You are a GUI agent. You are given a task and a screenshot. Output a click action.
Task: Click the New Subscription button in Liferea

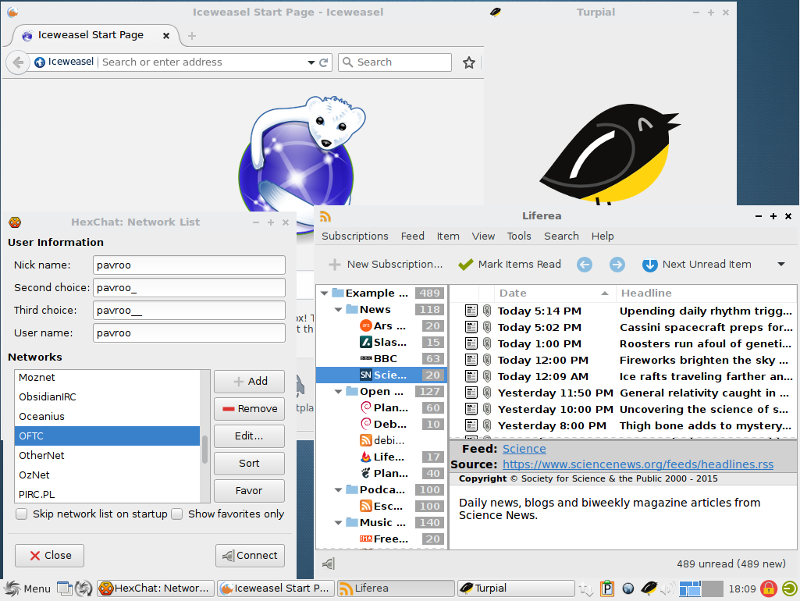coord(386,264)
